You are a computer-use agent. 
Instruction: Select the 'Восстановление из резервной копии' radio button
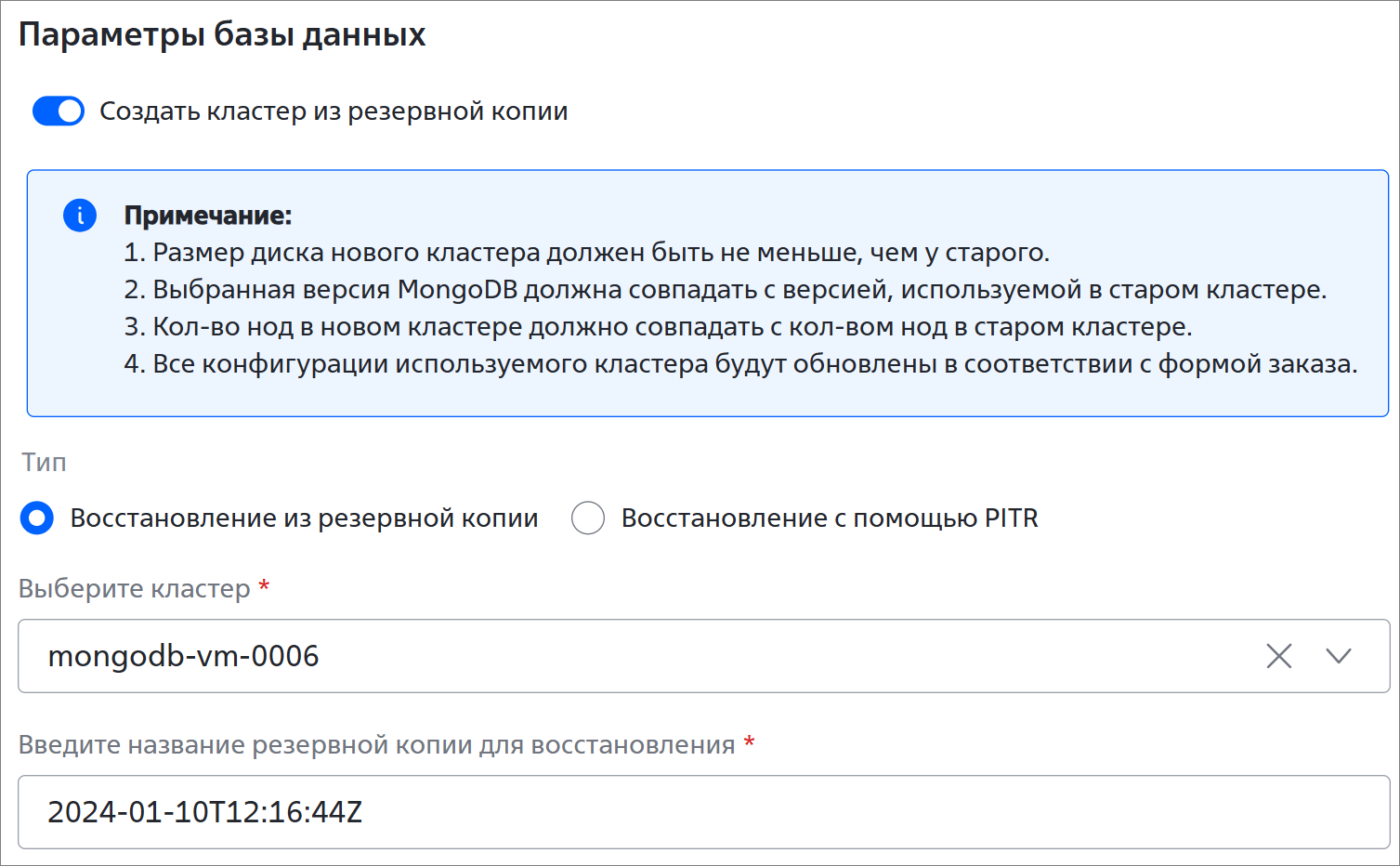37,518
